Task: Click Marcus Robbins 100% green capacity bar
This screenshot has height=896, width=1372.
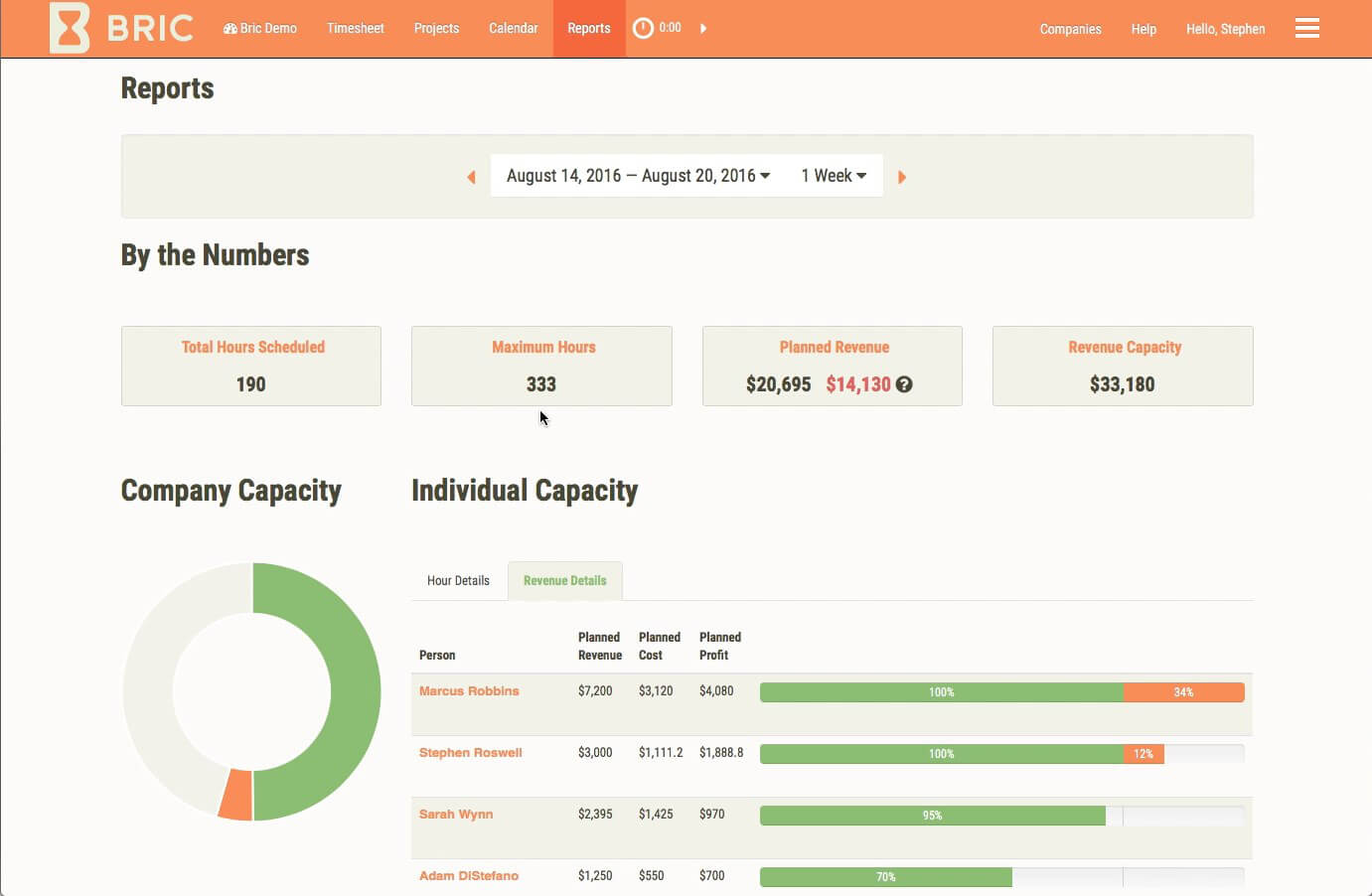Action: click(x=941, y=692)
